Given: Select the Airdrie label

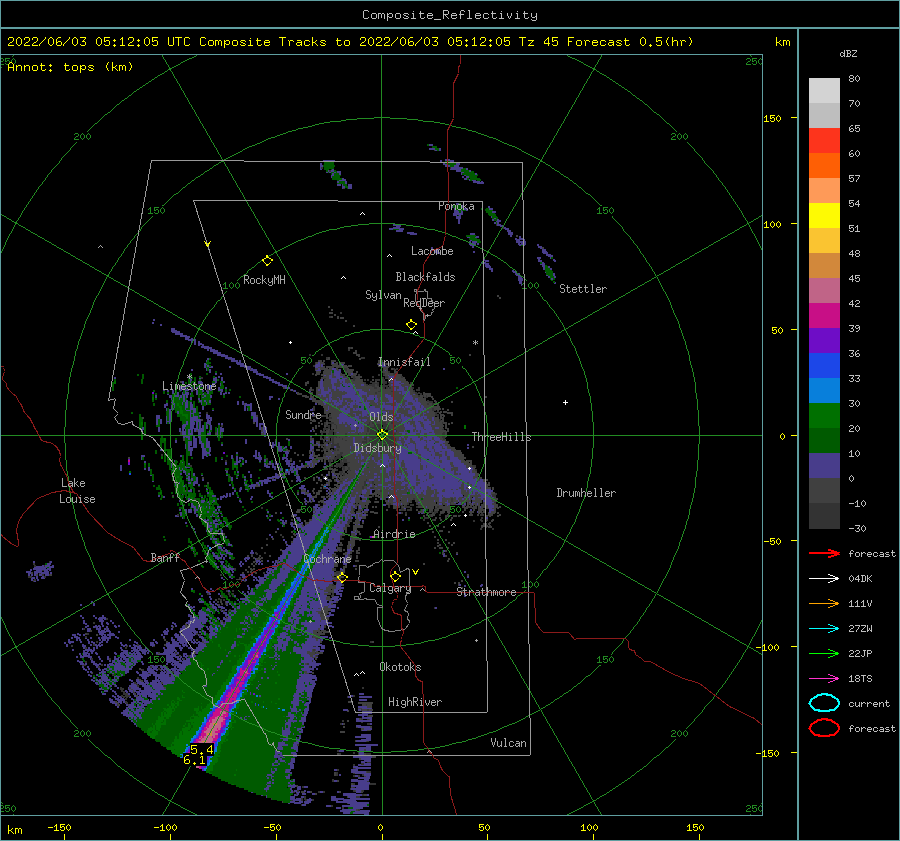Looking at the screenshot, I should (x=394, y=534).
